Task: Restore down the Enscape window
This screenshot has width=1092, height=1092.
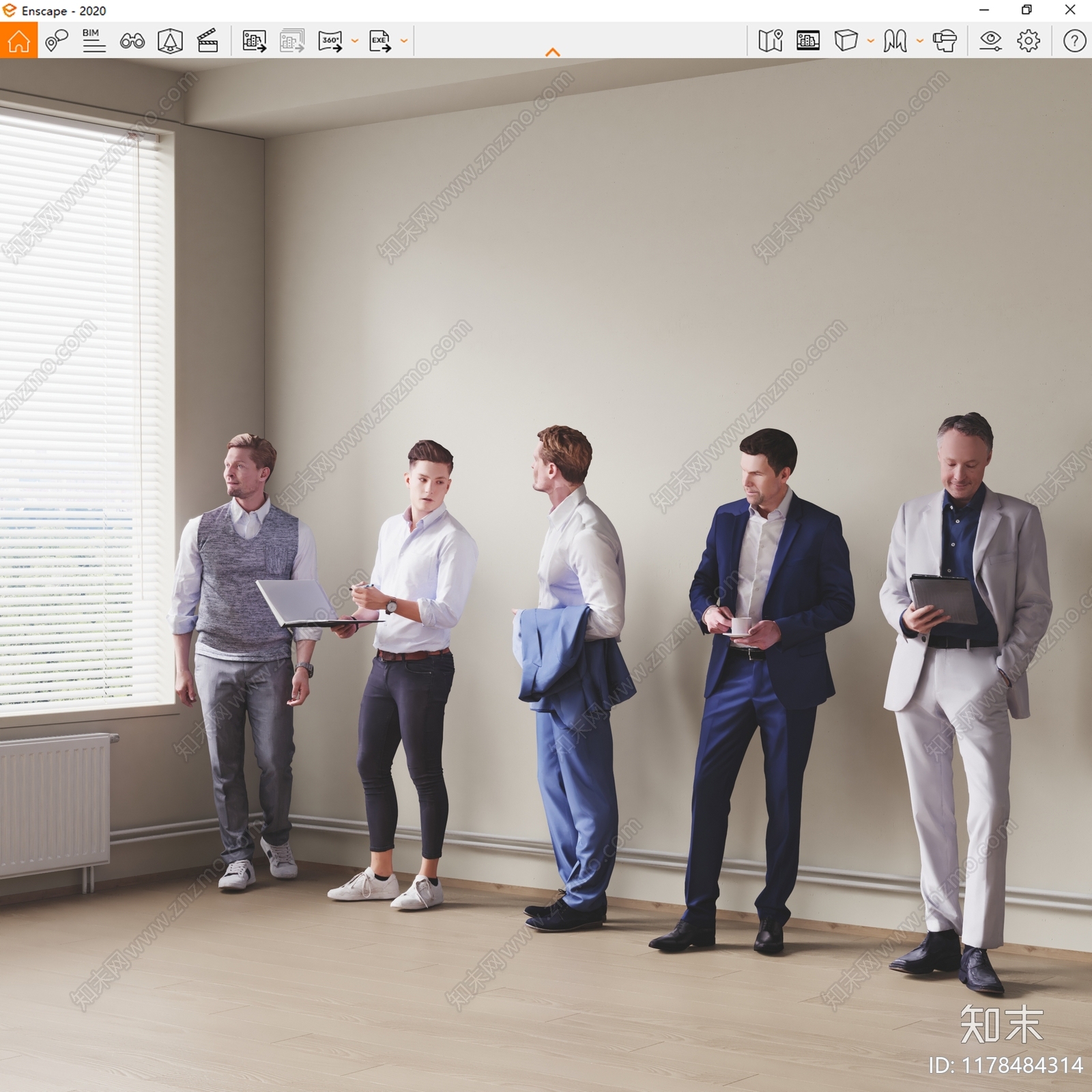Action: [x=1026, y=10]
